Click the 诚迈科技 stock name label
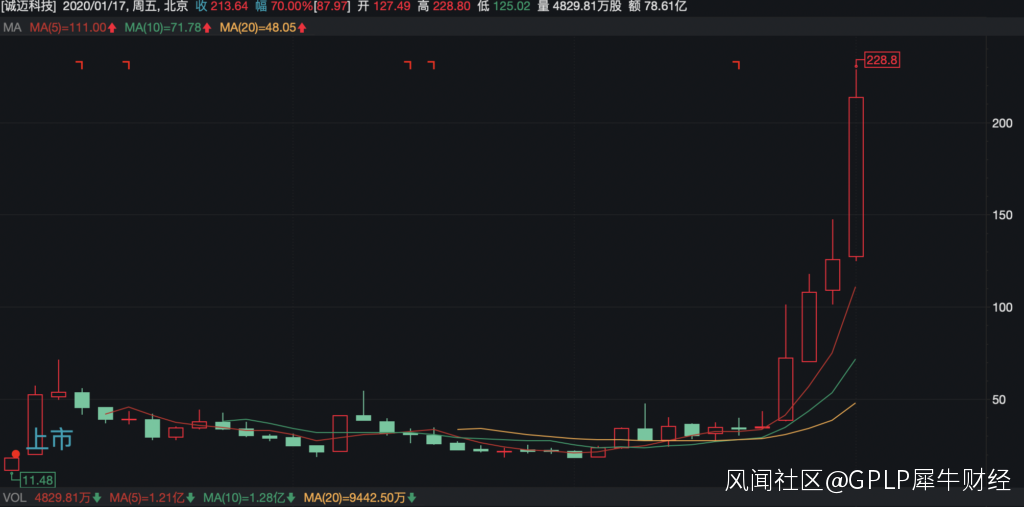Image resolution: width=1024 pixels, height=507 pixels. (29, 8)
